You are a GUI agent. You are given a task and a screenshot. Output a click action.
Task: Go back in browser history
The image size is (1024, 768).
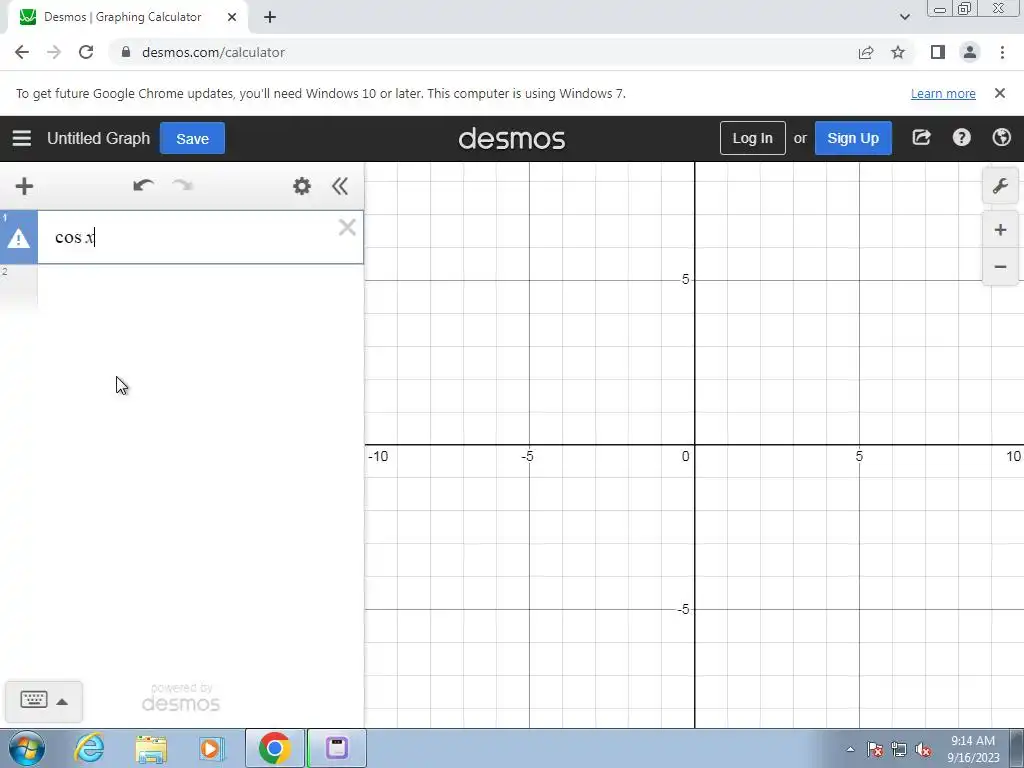pyautogui.click(x=22, y=52)
